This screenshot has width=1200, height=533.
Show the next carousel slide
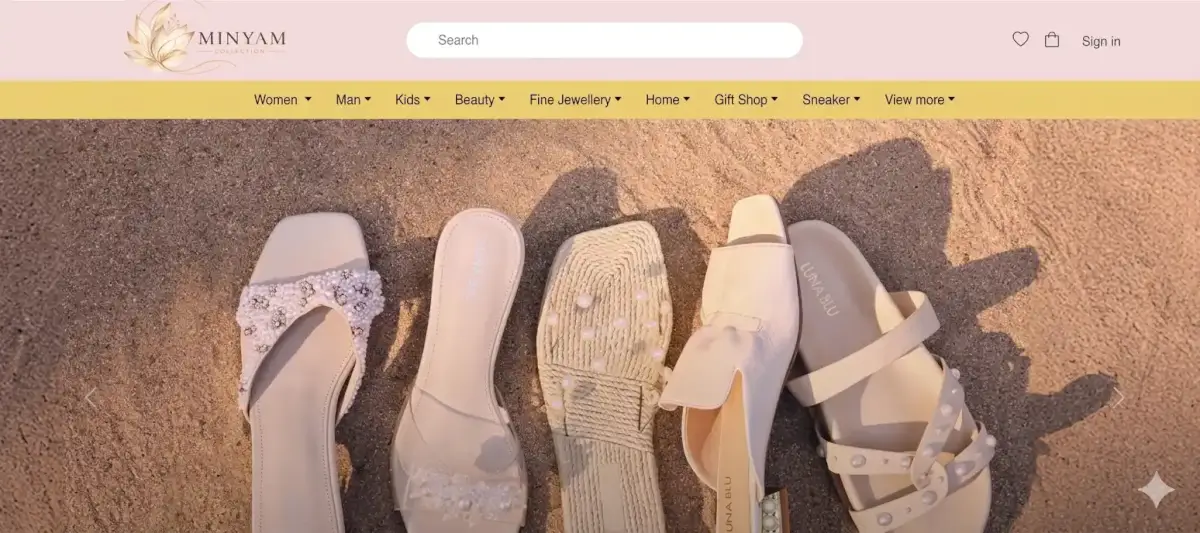1118,398
